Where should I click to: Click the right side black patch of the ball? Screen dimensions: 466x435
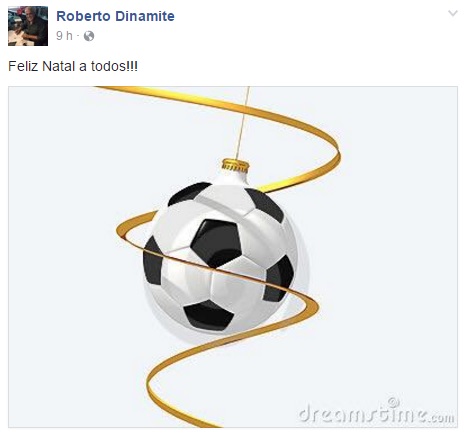coord(279,279)
